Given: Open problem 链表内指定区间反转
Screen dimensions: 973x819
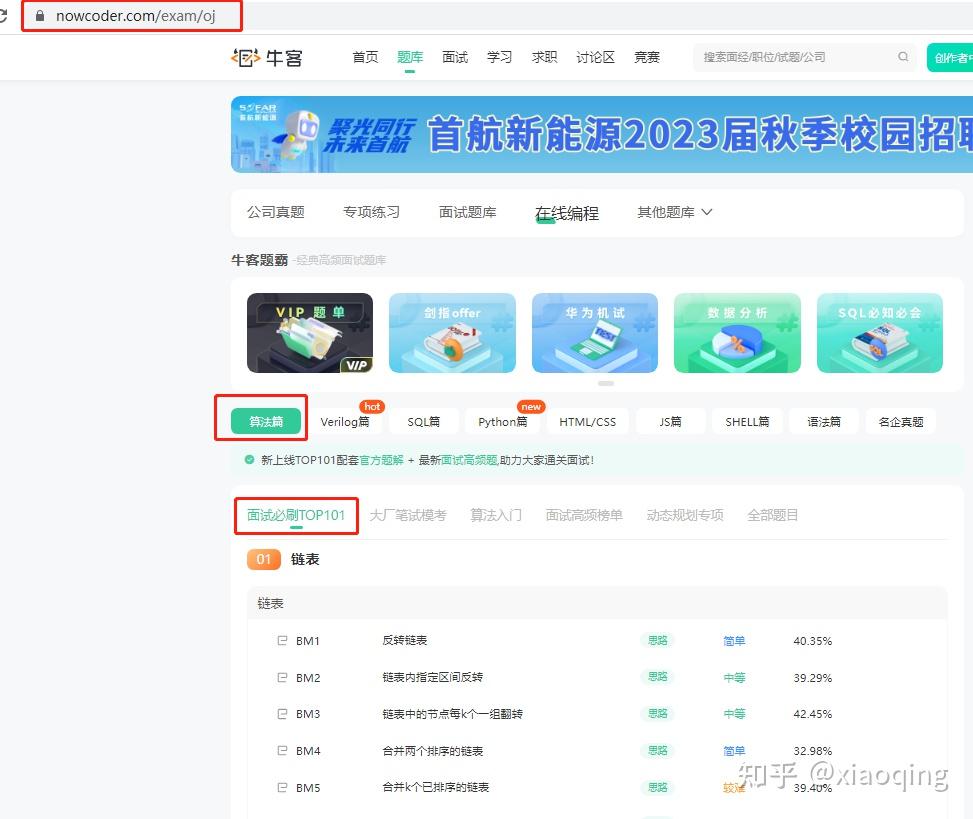Looking at the screenshot, I should click(x=433, y=677).
